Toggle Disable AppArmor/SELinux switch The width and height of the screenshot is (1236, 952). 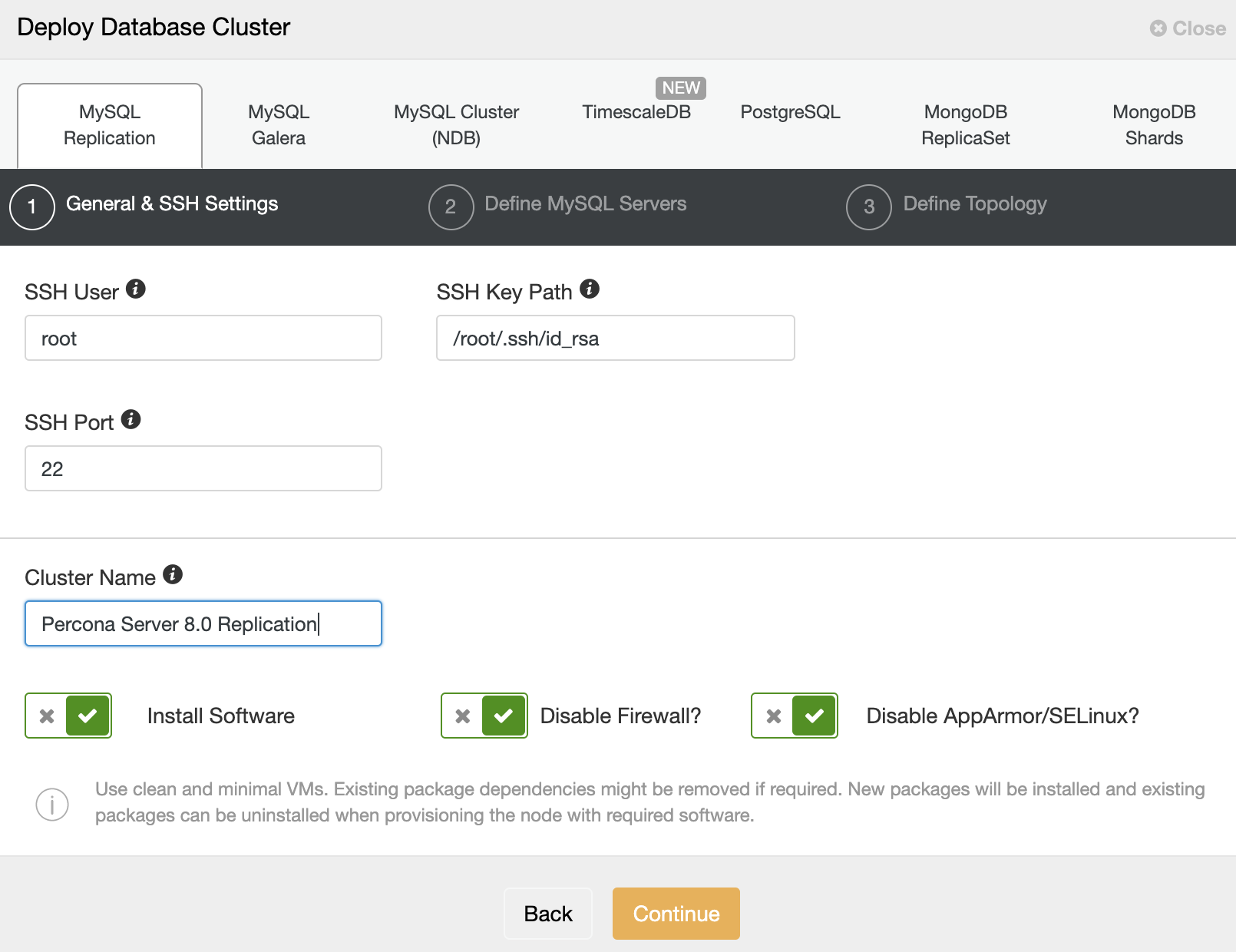(795, 716)
